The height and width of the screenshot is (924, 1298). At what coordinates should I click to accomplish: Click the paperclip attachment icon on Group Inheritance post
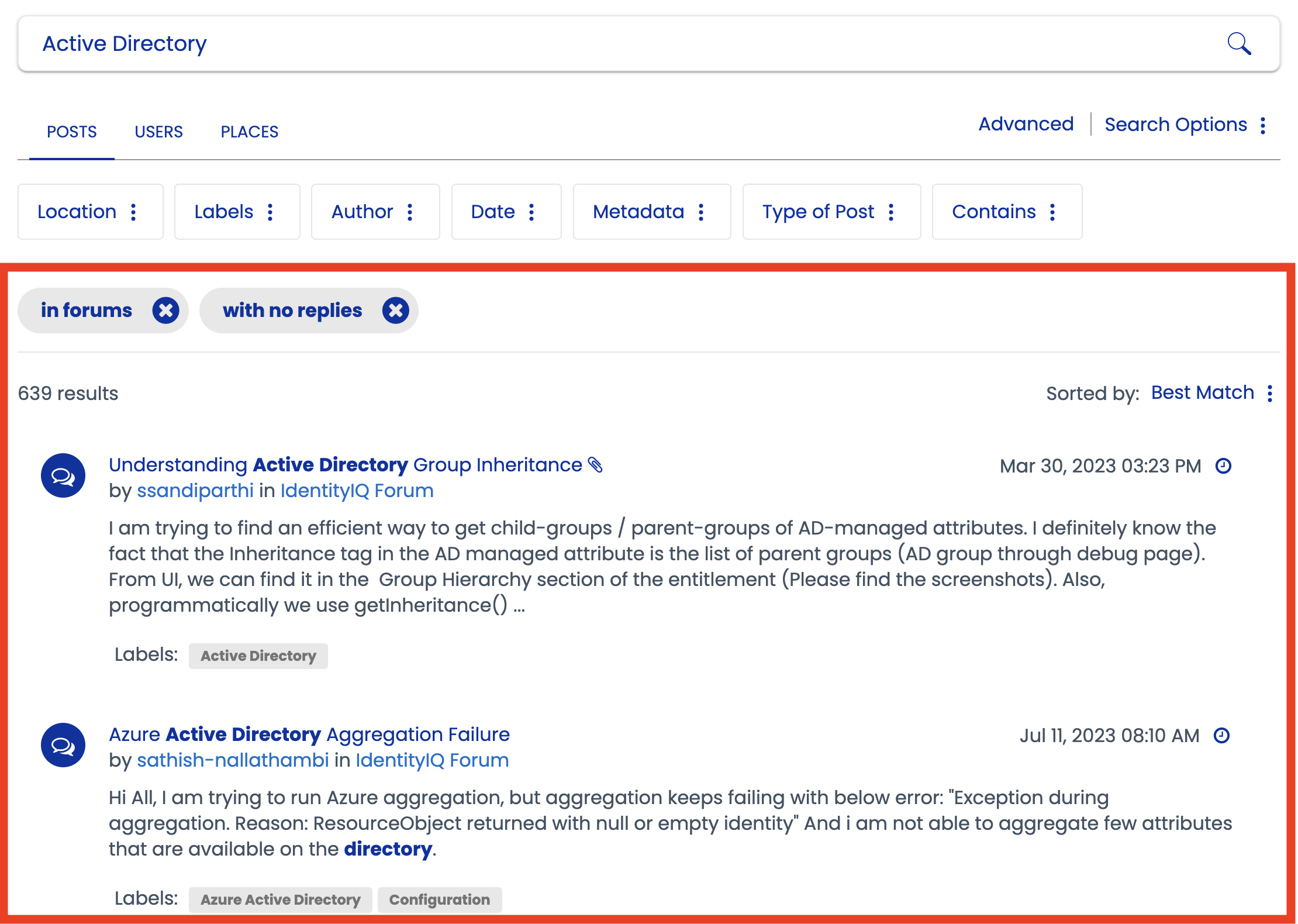(595, 465)
